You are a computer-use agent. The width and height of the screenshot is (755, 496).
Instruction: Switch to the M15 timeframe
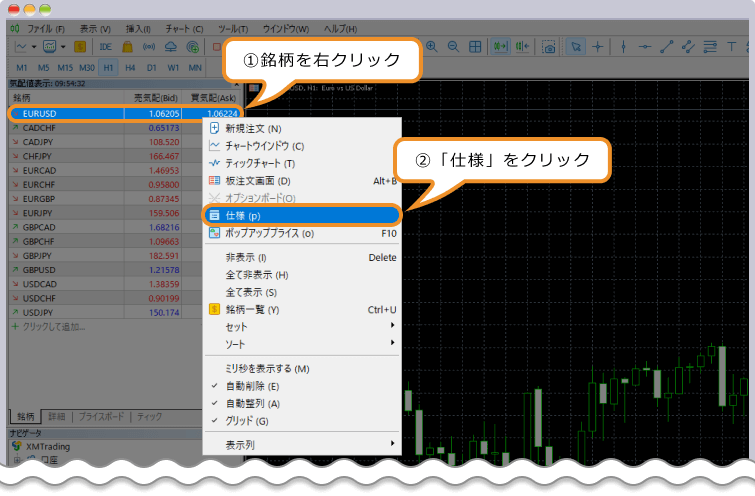[65, 68]
